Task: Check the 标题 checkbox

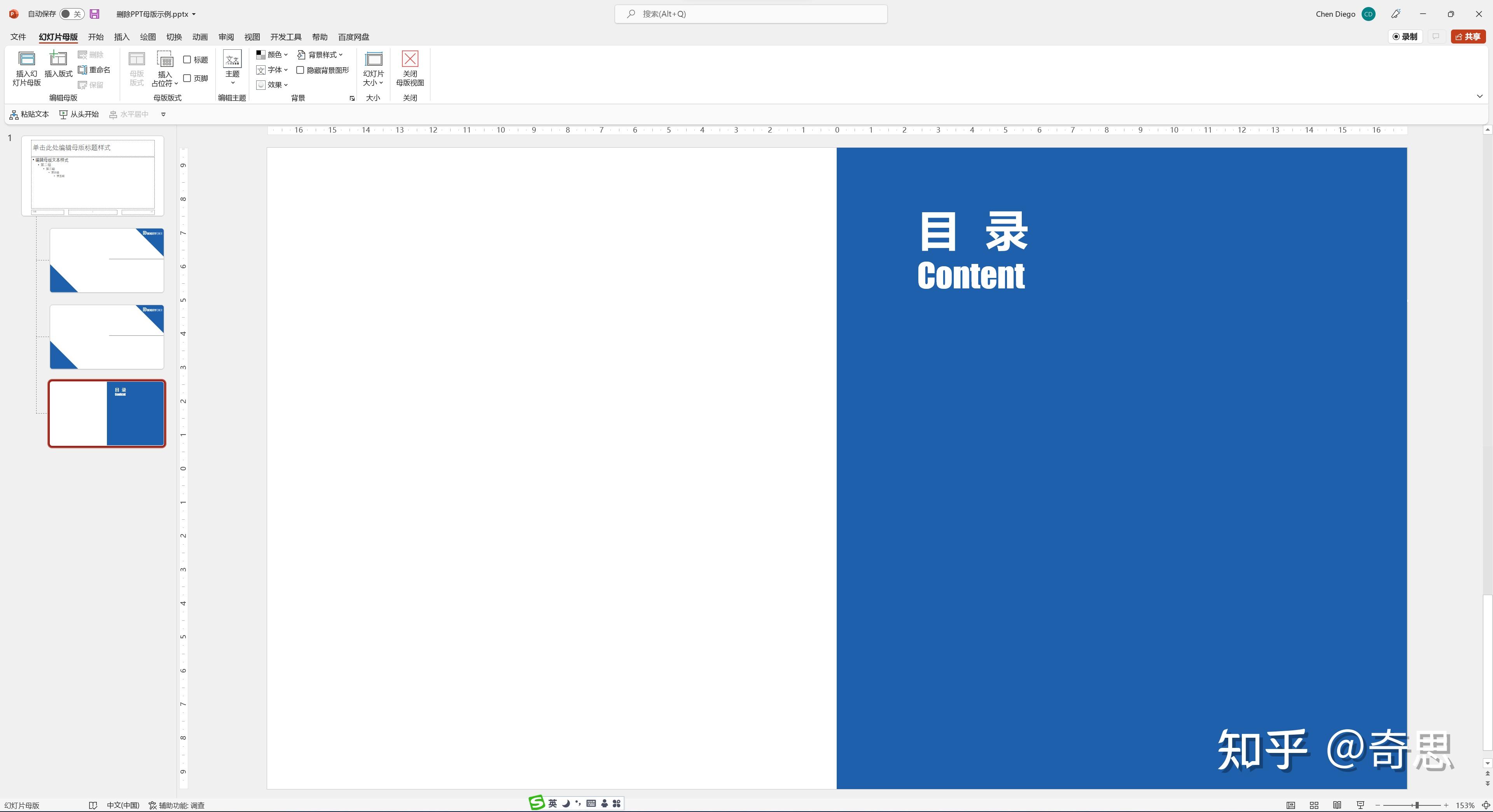Action: point(188,59)
